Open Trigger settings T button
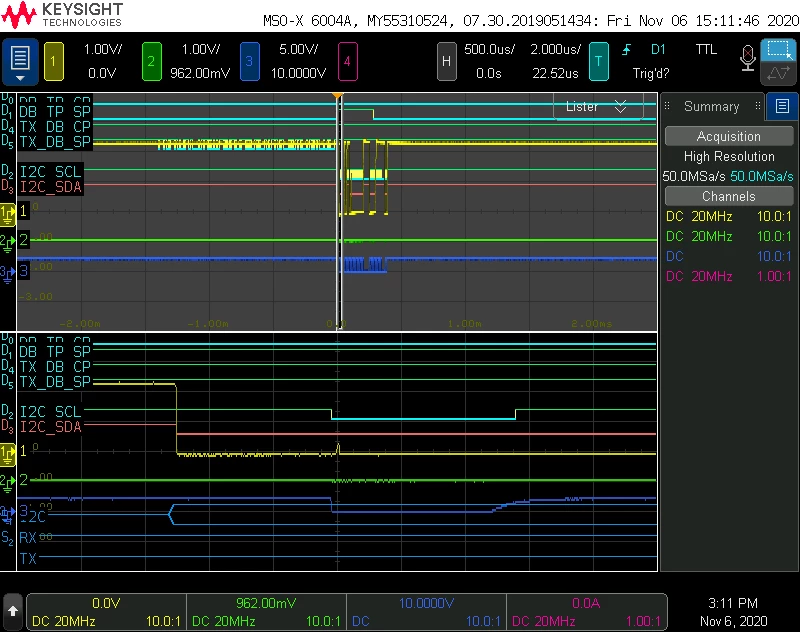Image resolution: width=800 pixels, height=632 pixels. 598,61
